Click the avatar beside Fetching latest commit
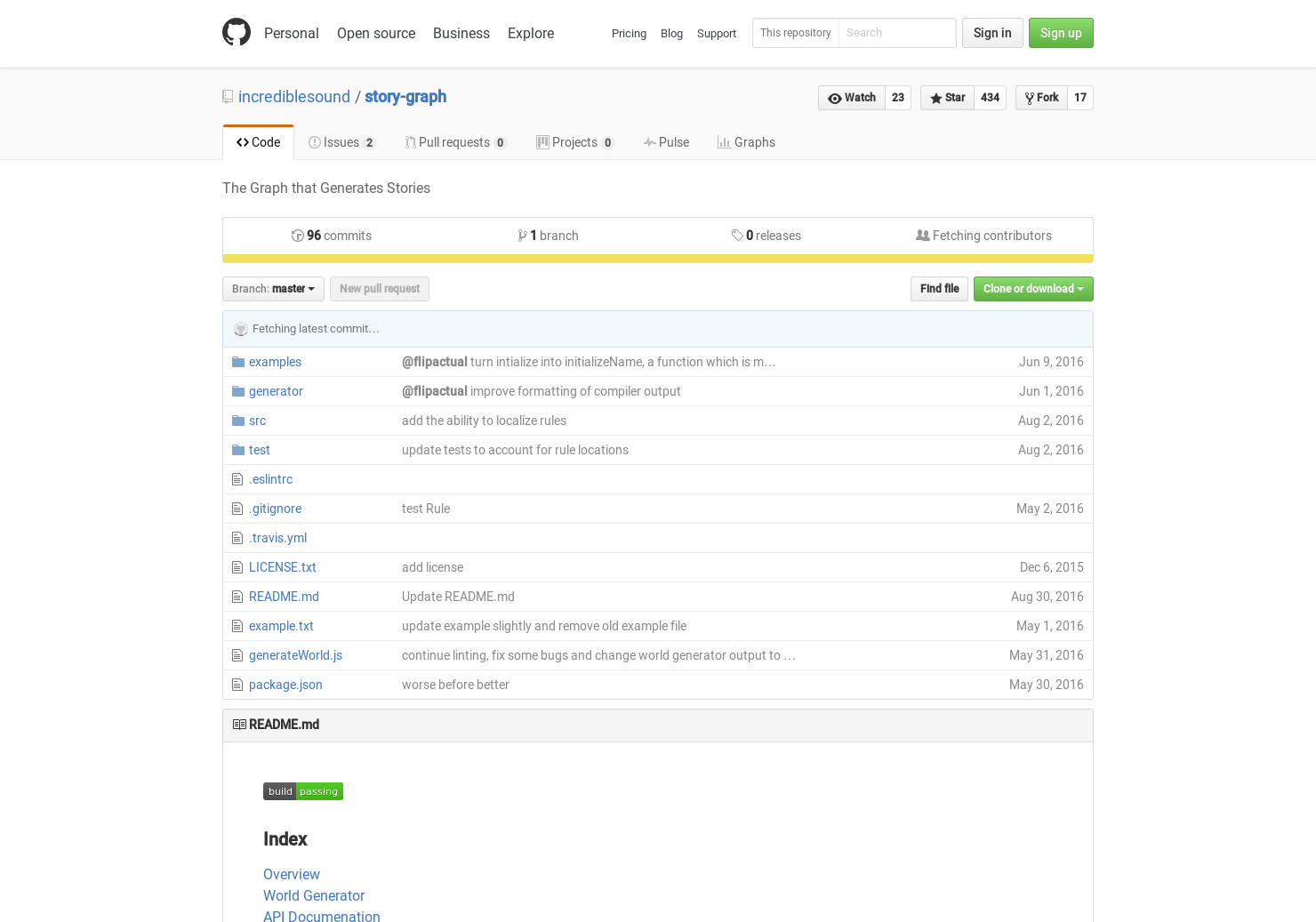Viewport: 1316px width, 922px height. 241,329
